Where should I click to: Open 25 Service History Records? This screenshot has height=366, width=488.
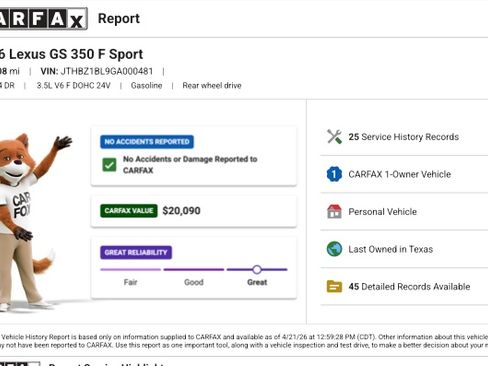click(x=404, y=137)
